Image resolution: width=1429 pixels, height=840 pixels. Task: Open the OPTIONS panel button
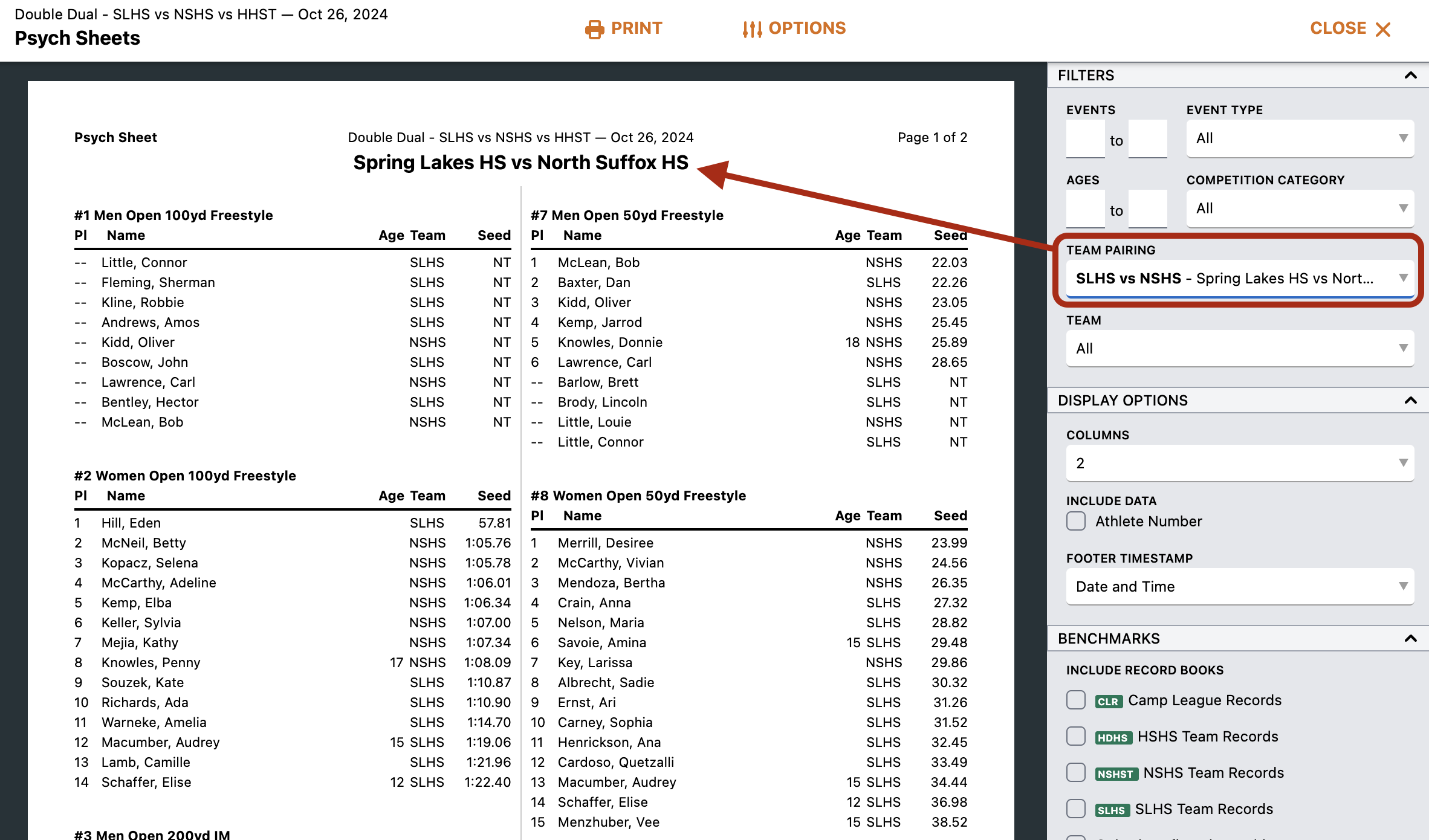pyautogui.click(x=794, y=28)
